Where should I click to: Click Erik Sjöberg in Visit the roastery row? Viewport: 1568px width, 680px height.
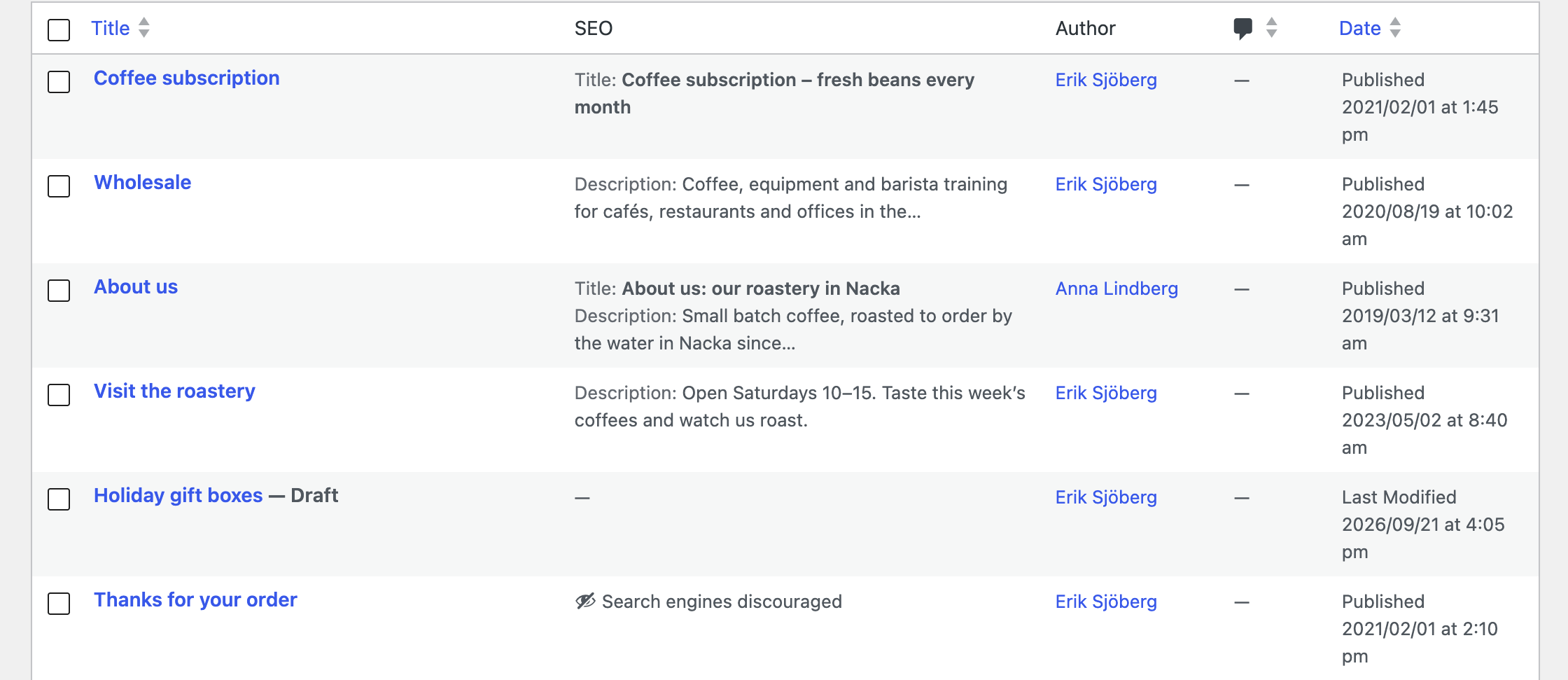click(x=1106, y=393)
